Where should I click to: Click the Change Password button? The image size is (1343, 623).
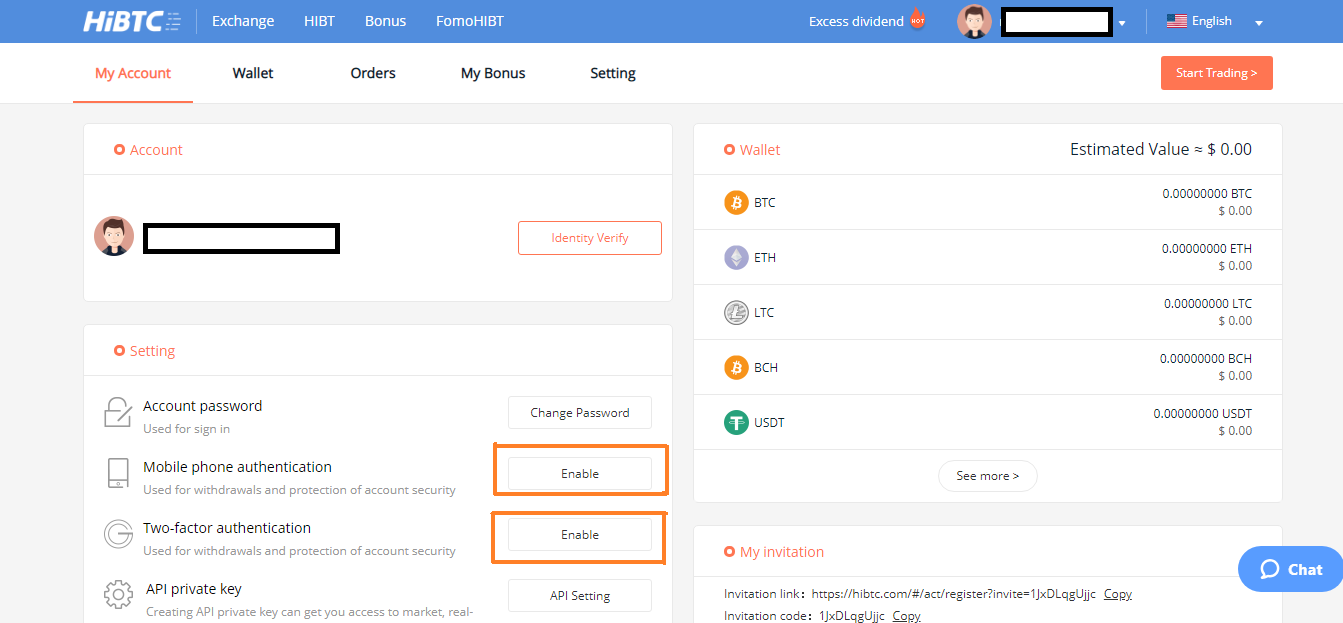[x=580, y=413]
